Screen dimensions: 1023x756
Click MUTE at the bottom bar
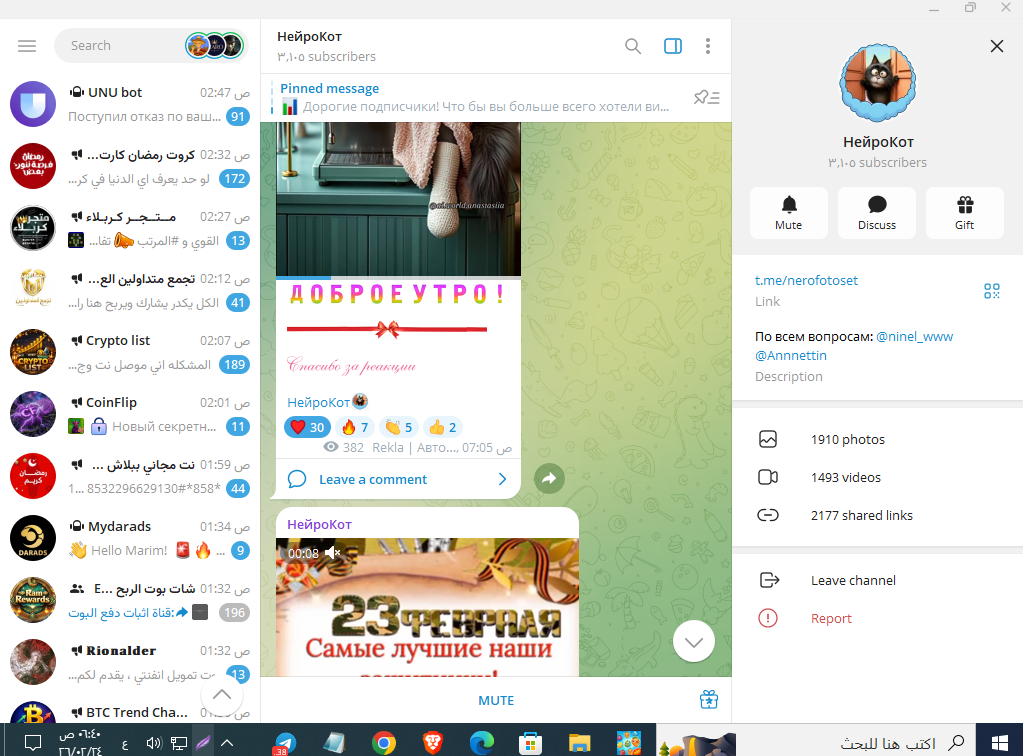click(496, 701)
